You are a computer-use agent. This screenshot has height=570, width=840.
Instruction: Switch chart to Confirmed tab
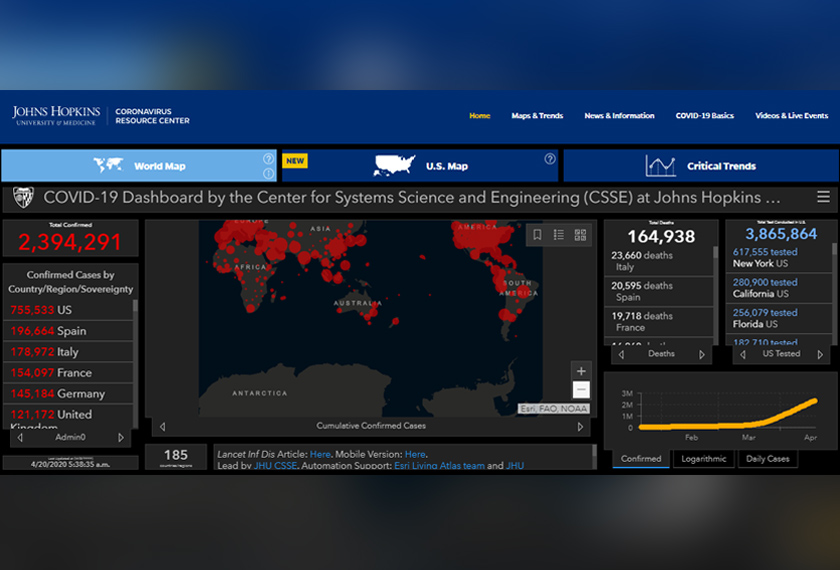click(x=641, y=459)
